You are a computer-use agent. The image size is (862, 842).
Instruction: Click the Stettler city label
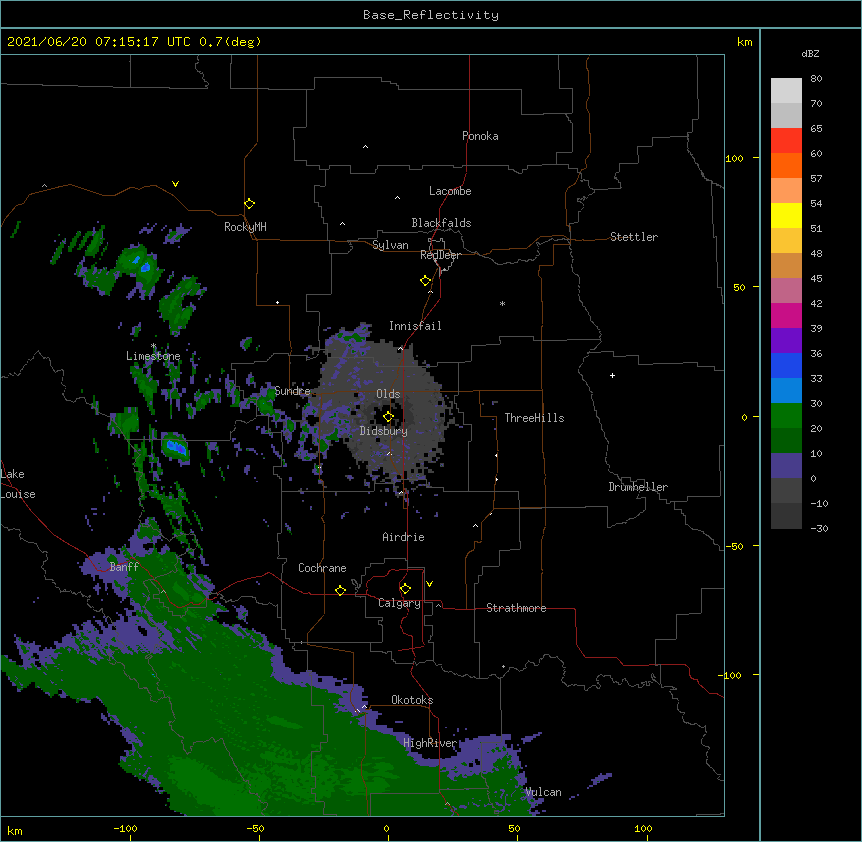(x=634, y=237)
